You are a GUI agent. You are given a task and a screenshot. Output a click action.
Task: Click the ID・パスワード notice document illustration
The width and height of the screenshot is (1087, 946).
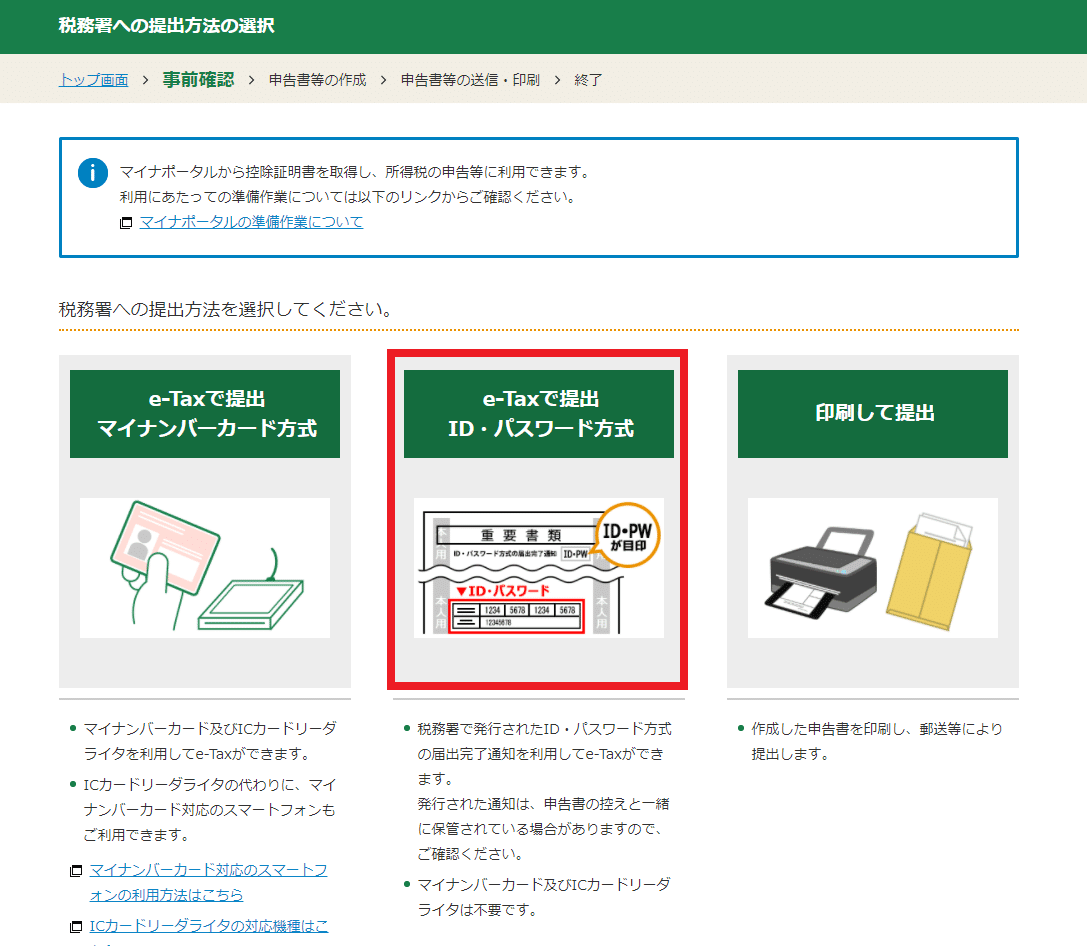(539, 568)
